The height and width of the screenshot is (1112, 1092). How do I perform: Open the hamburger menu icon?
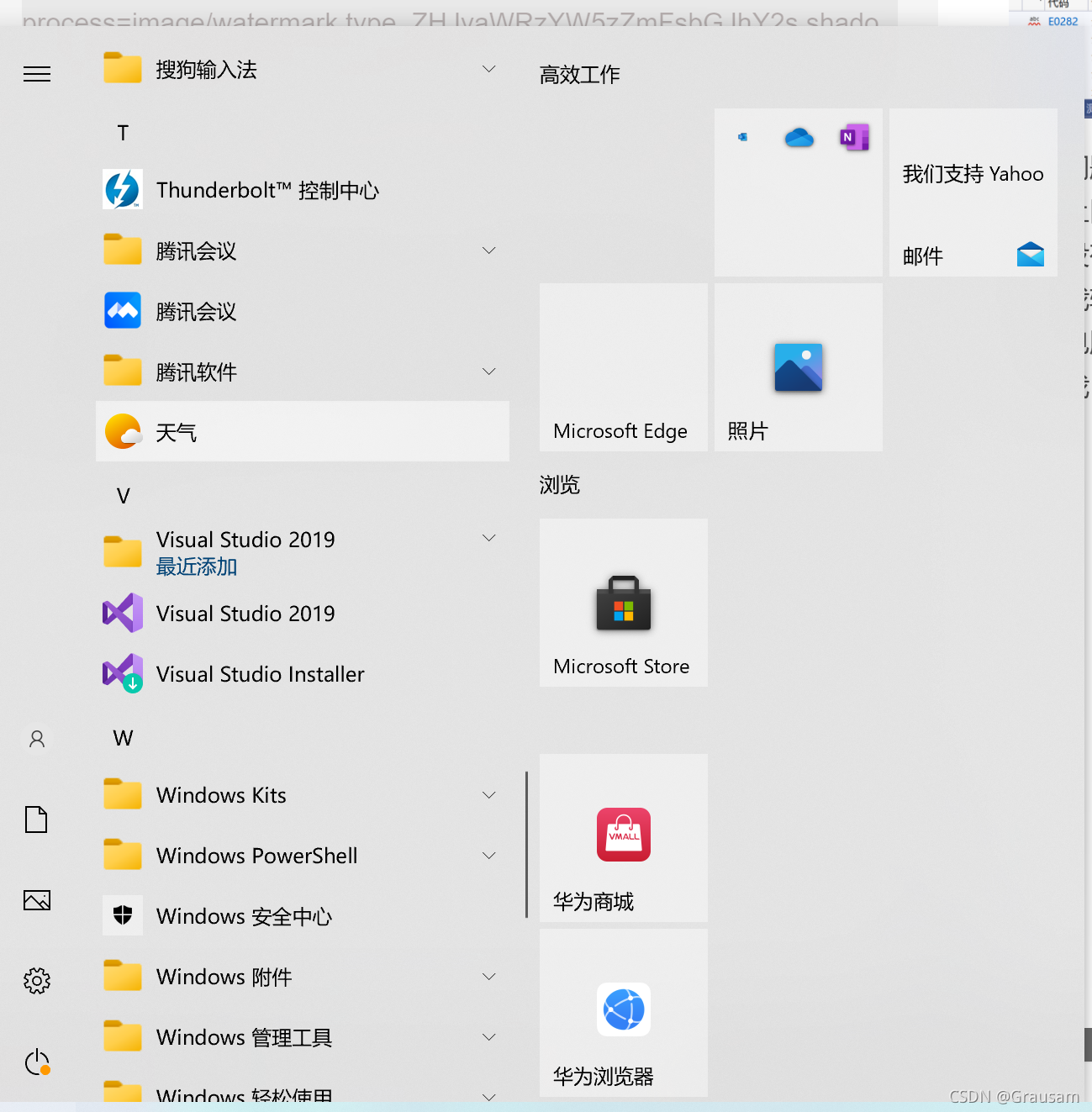pyautogui.click(x=37, y=74)
